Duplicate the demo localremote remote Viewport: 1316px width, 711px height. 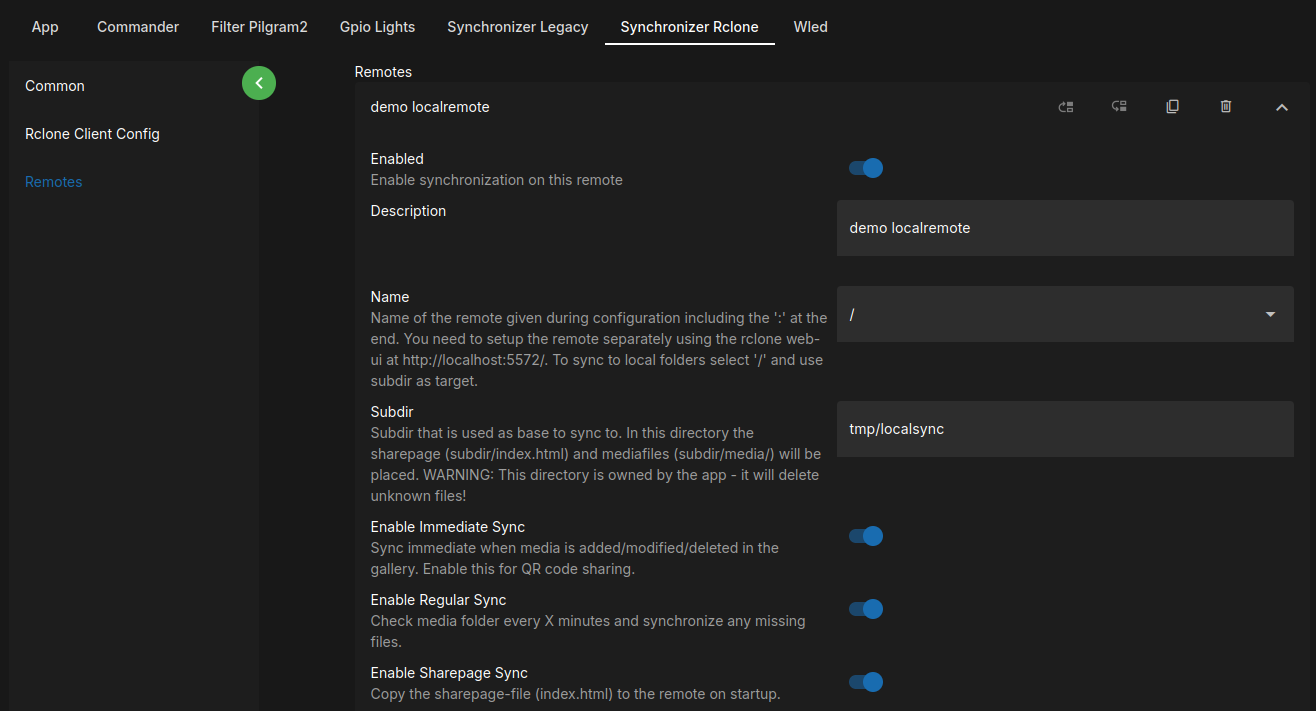1172,106
